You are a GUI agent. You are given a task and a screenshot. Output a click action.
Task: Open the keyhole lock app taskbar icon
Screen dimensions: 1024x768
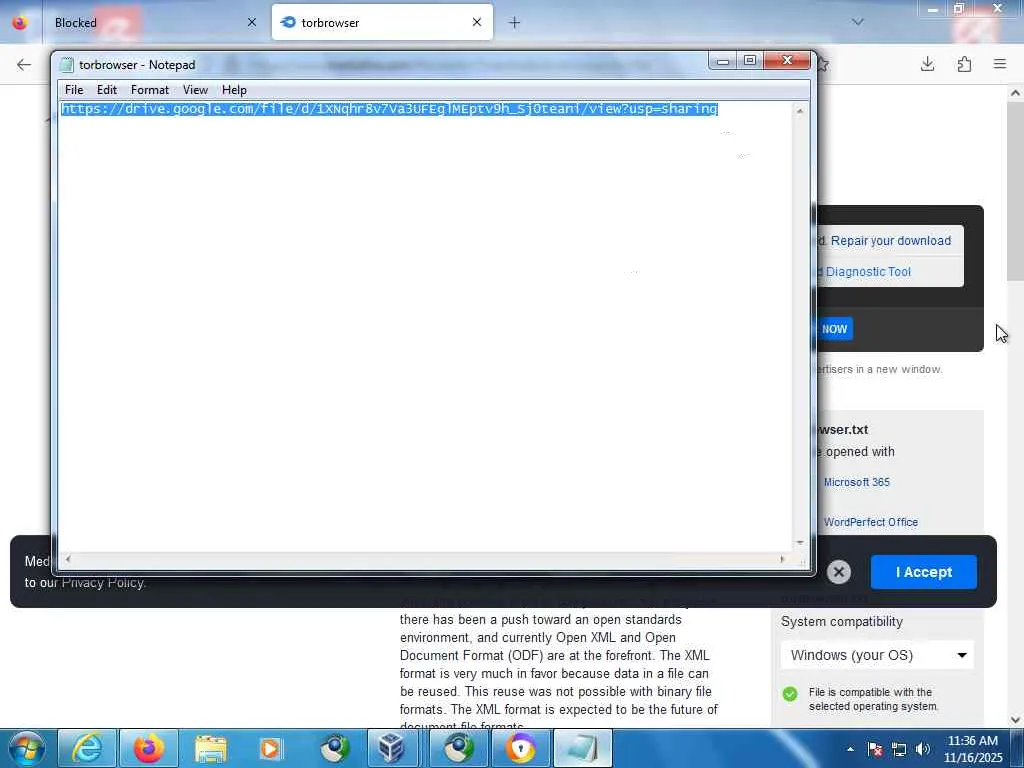[x=520, y=748]
